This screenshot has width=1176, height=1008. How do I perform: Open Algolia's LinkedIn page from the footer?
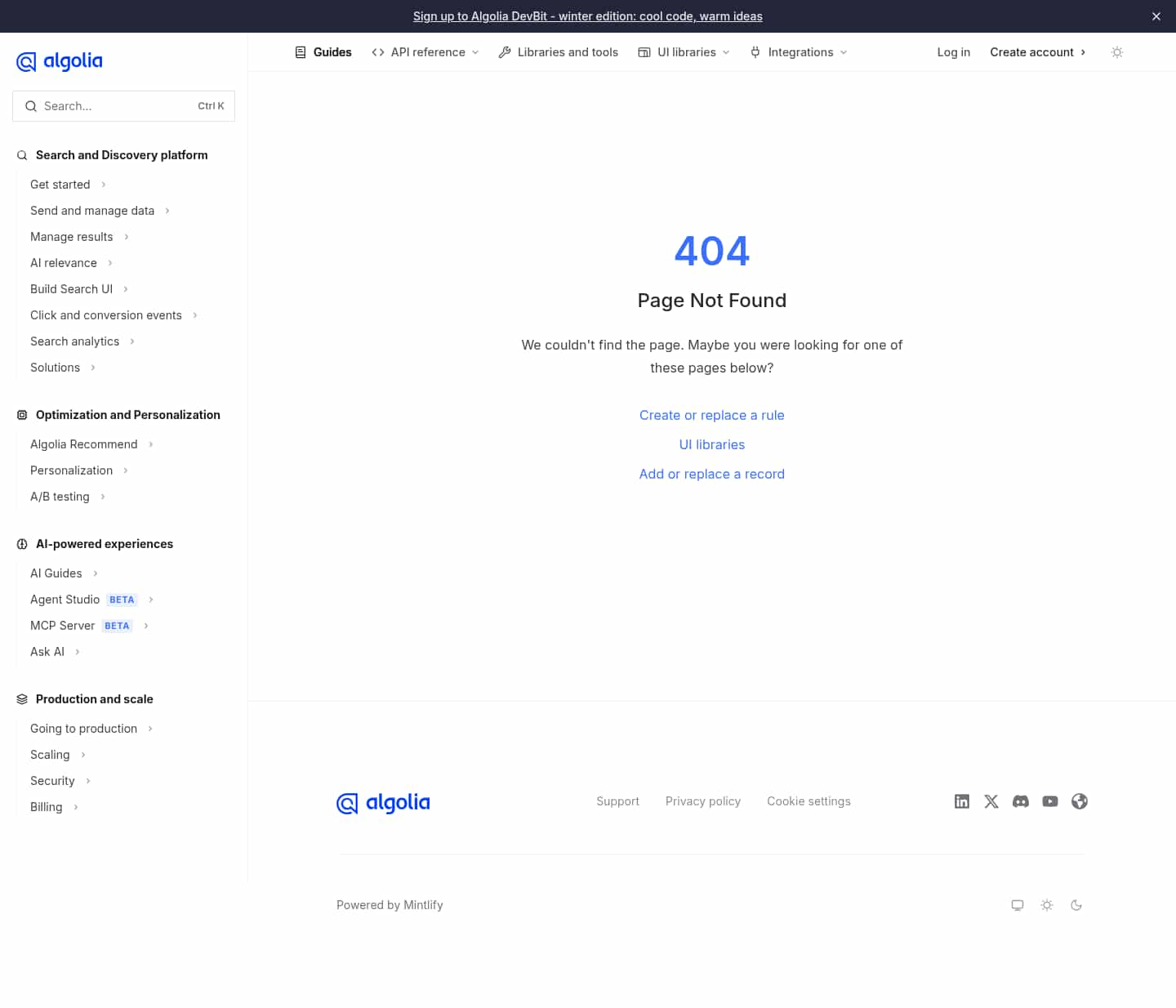tap(962, 801)
